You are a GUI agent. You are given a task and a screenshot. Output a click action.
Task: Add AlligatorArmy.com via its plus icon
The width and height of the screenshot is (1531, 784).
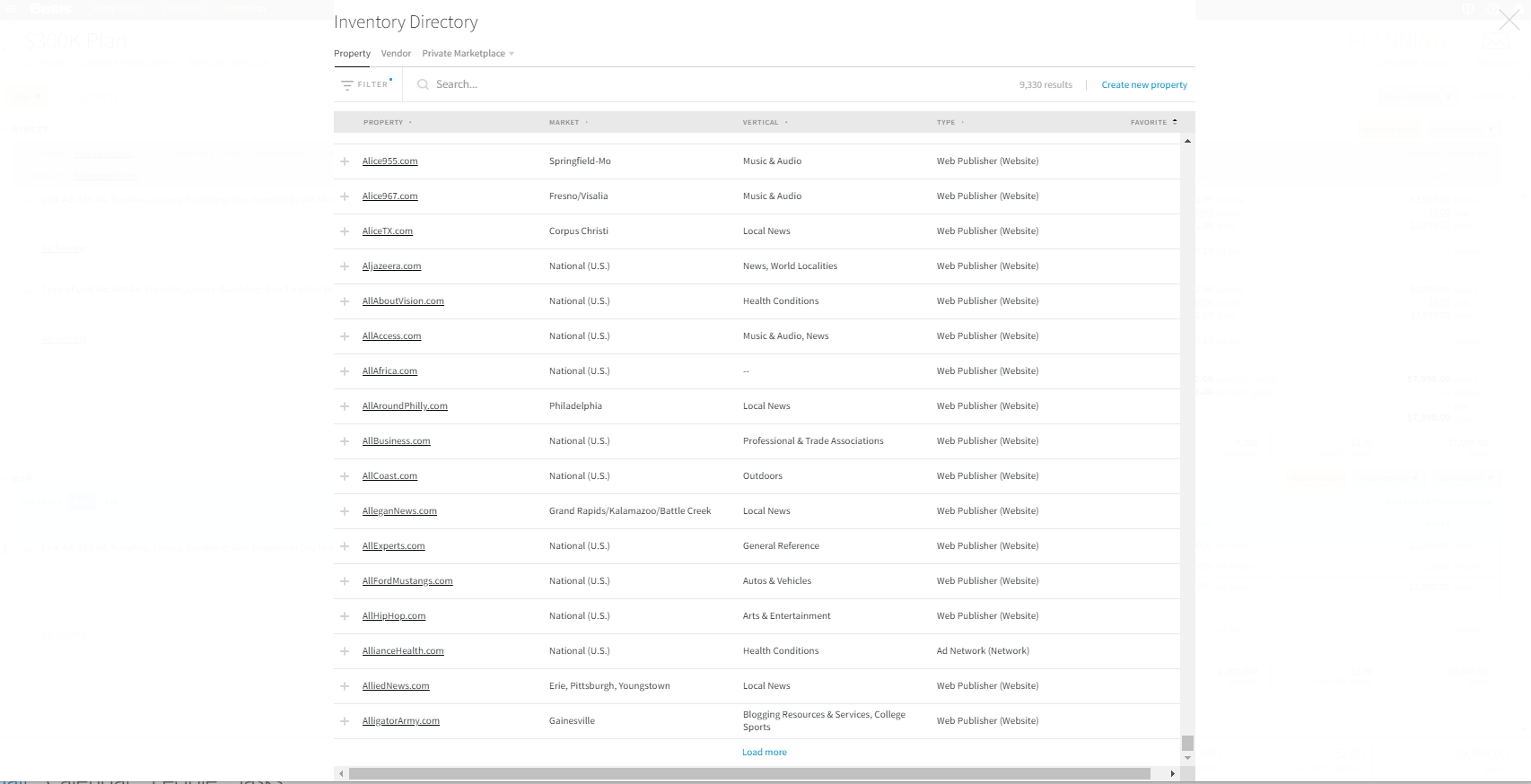345,721
